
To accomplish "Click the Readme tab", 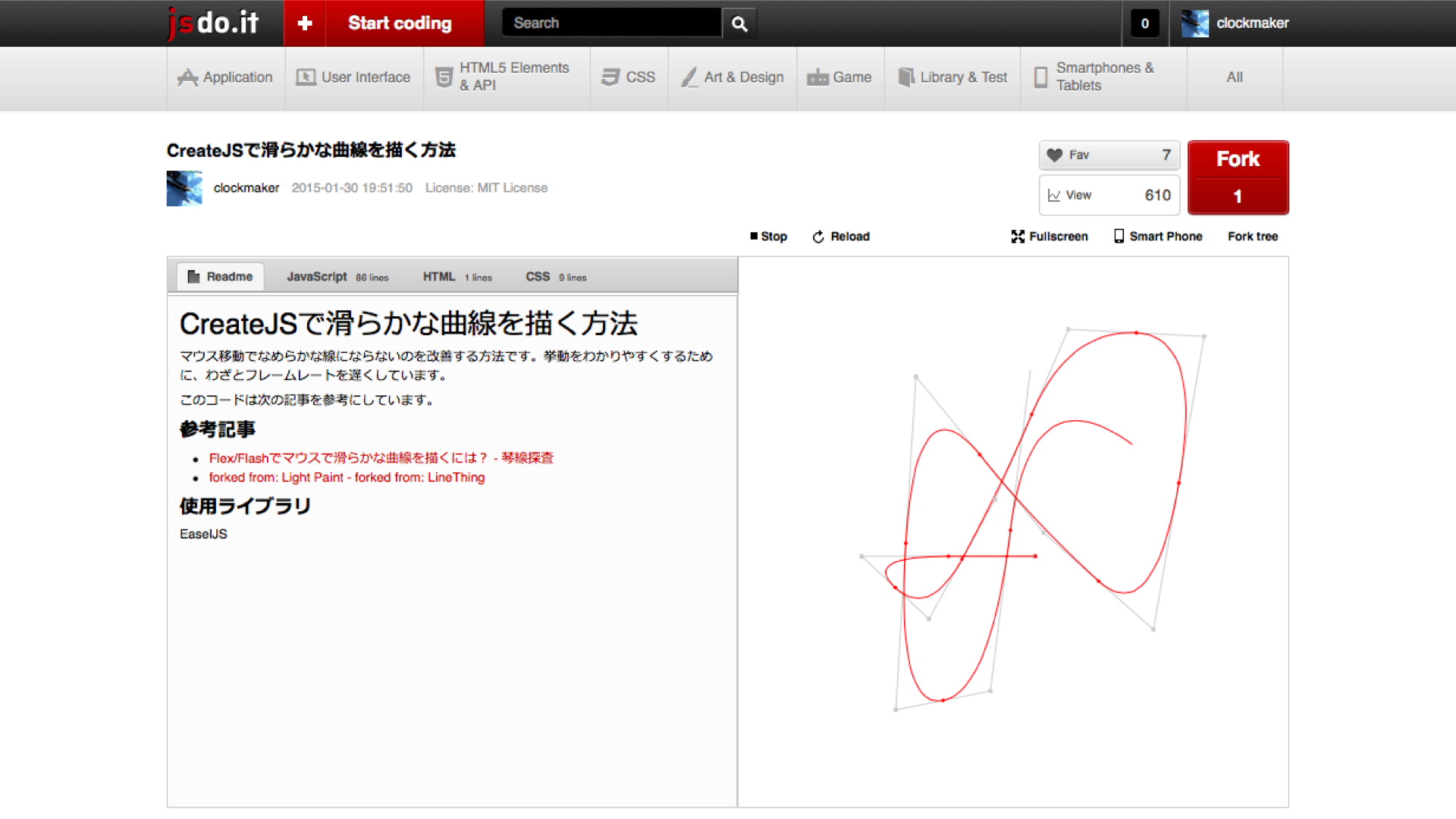I will 219,277.
